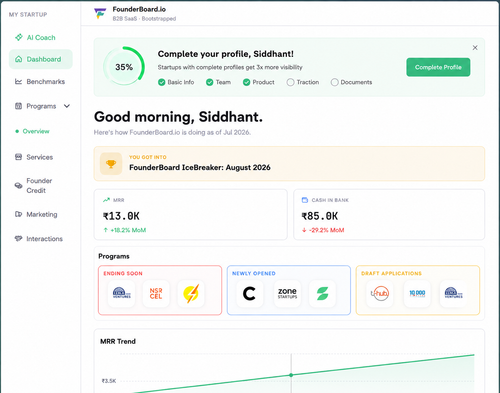Open the 10,000 draft application logo
The image size is (500, 393).
tap(417, 293)
